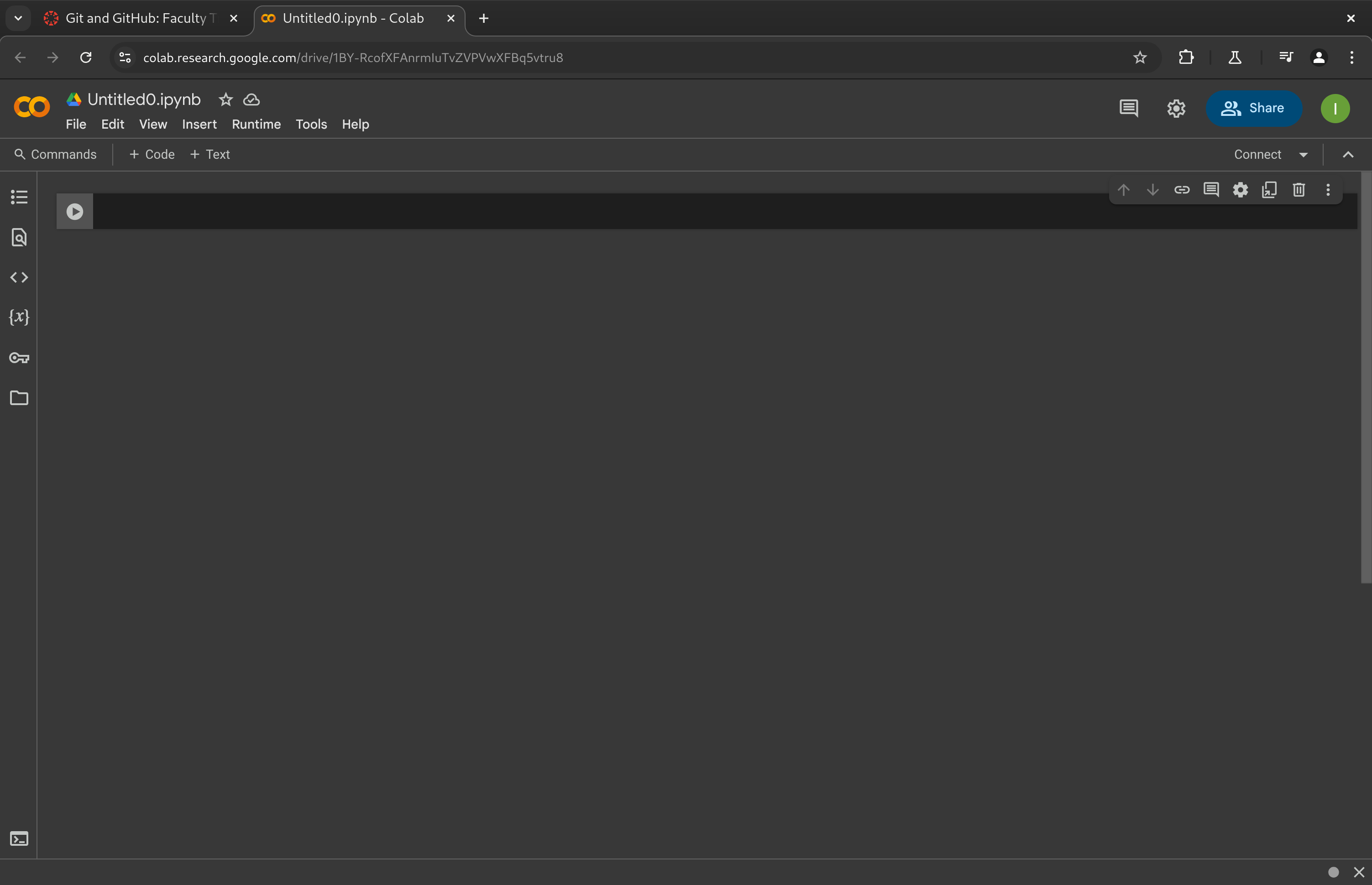1372x885 pixels.
Task: Open the Code snippets sidebar panel
Action: (x=19, y=277)
